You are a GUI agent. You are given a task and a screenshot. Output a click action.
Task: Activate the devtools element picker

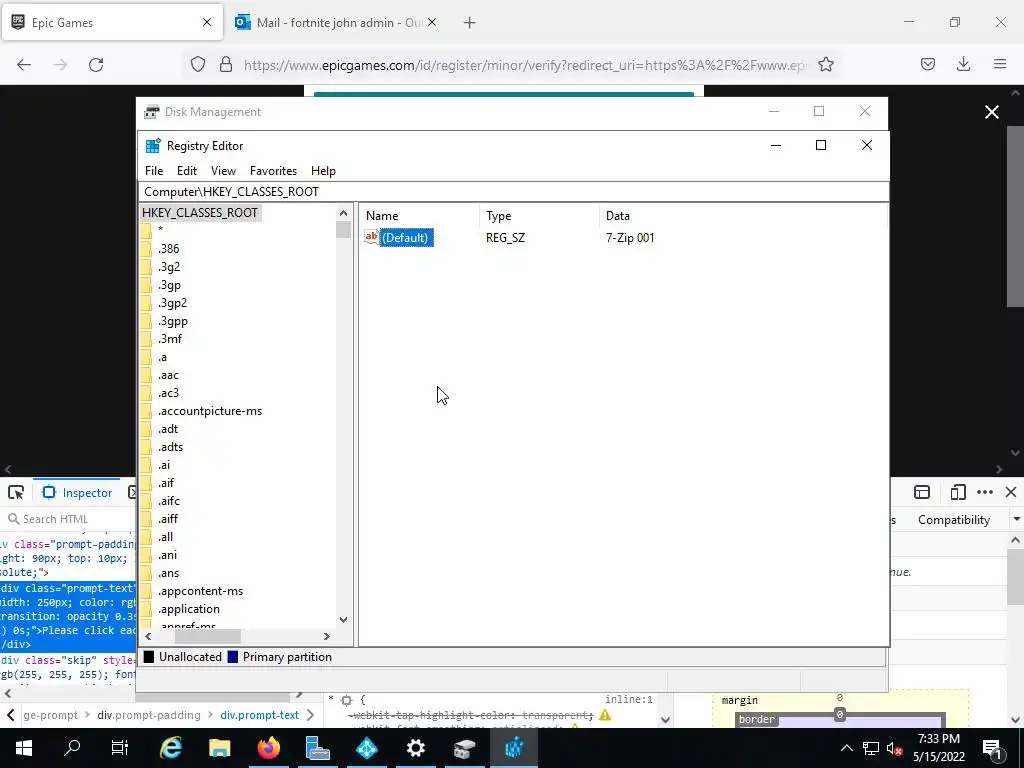pyautogui.click(x=16, y=492)
